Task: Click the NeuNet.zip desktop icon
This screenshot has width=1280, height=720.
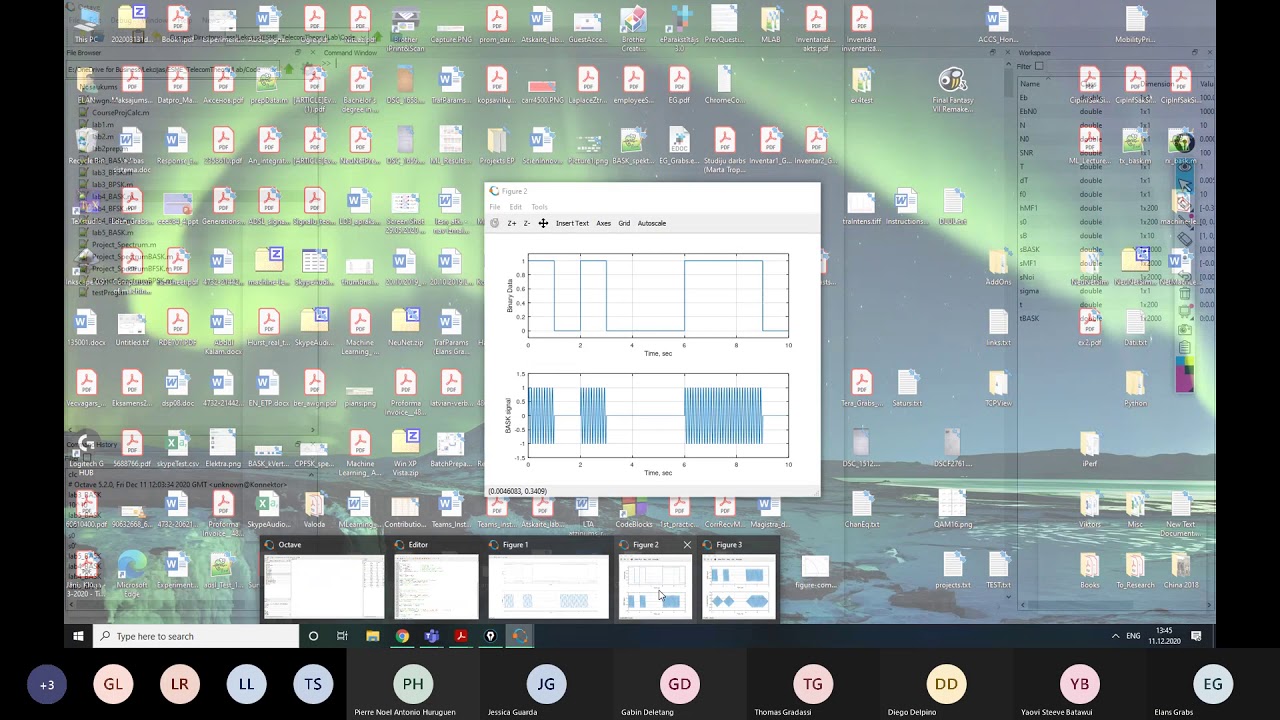Action: pyautogui.click(x=405, y=330)
